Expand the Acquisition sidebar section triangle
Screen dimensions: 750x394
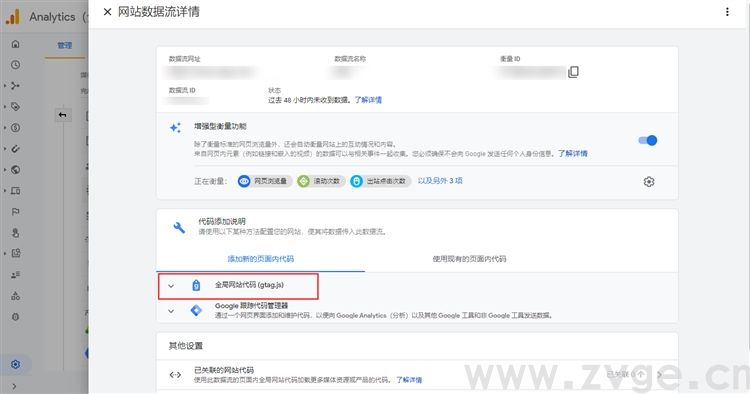[x=5, y=86]
